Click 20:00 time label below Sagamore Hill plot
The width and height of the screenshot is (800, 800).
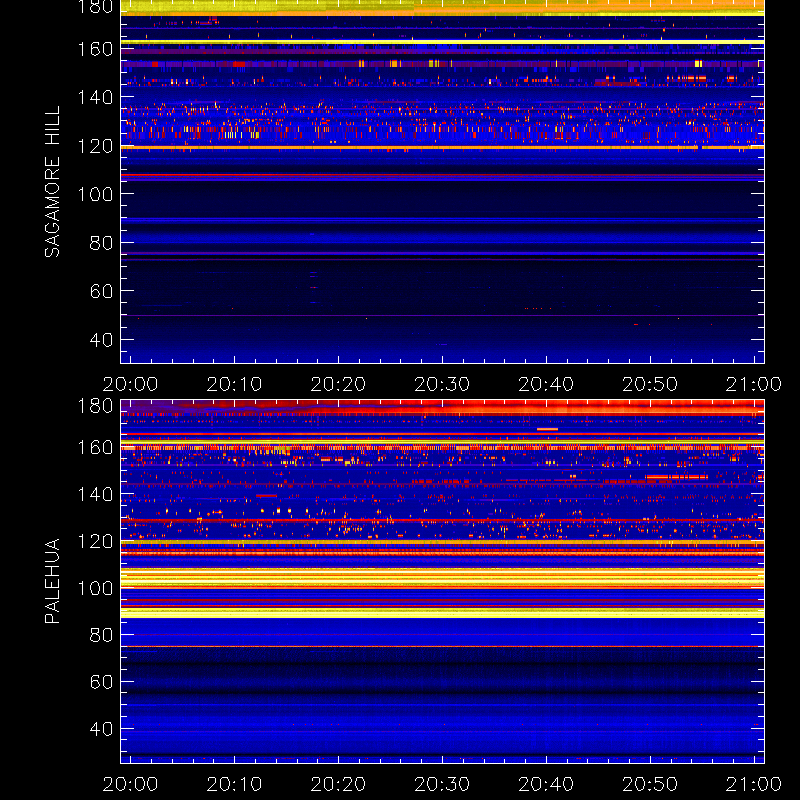click(130, 384)
